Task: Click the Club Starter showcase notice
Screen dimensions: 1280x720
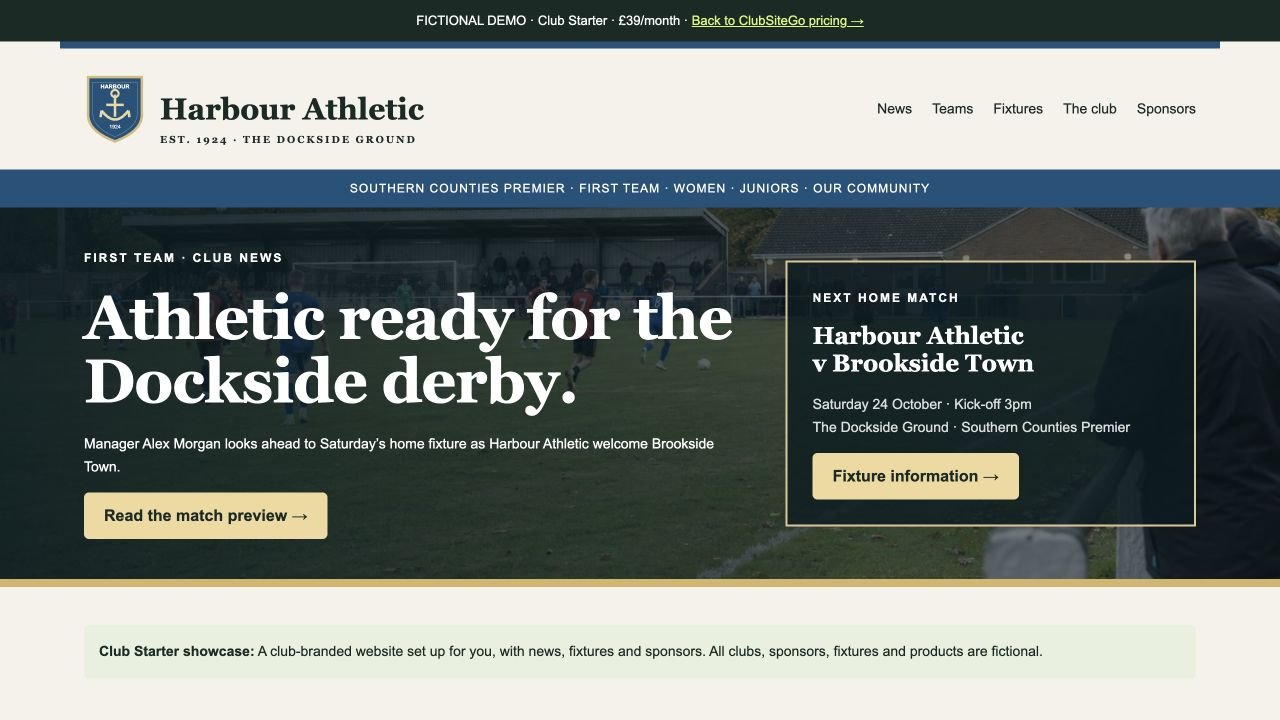Action: pyautogui.click(x=640, y=651)
